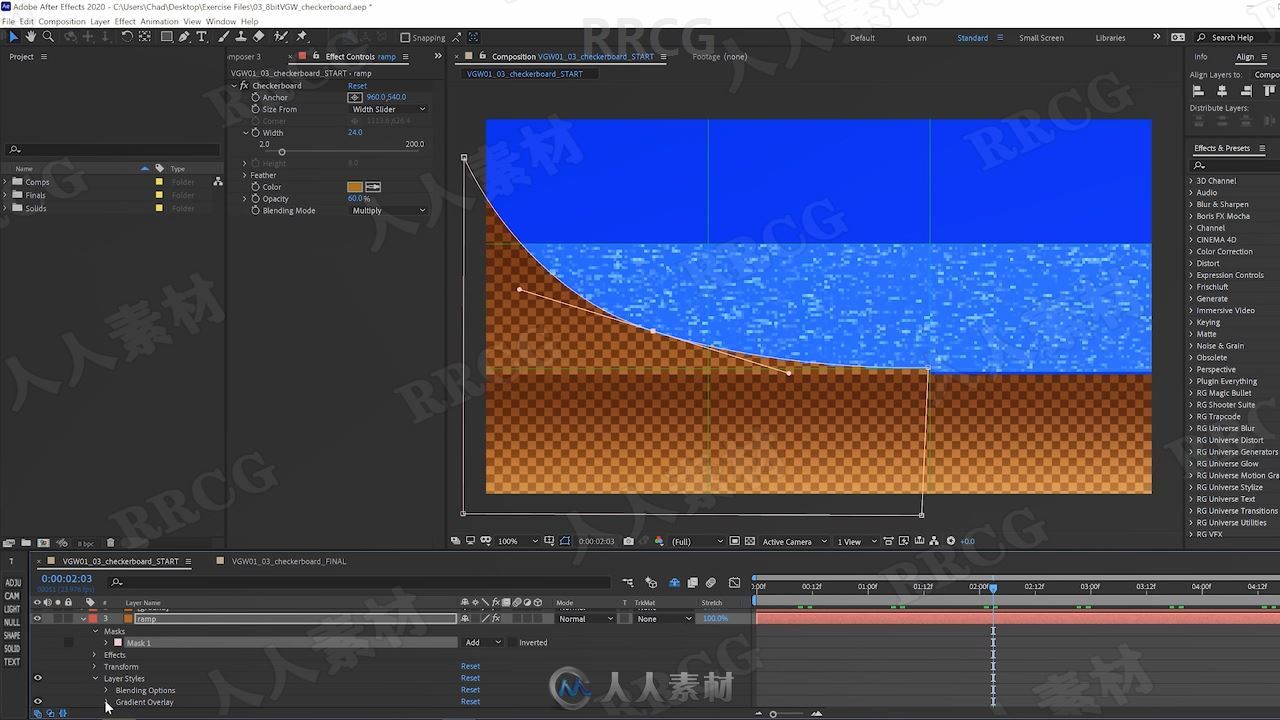Toggle the Checkerboard fx switch

point(243,86)
